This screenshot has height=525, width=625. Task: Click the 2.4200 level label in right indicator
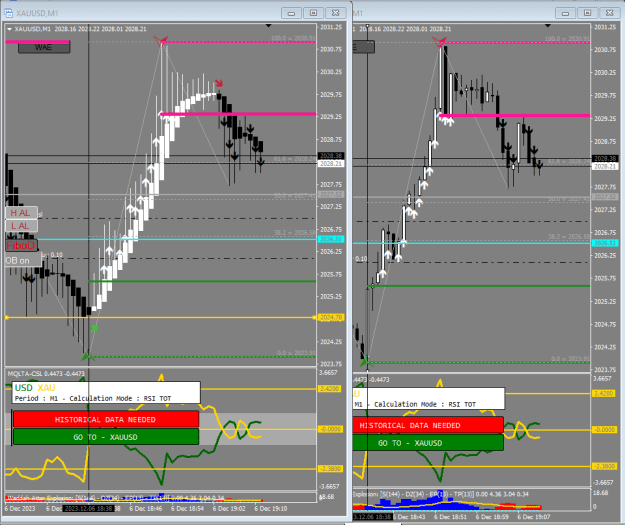pyautogui.click(x=604, y=394)
